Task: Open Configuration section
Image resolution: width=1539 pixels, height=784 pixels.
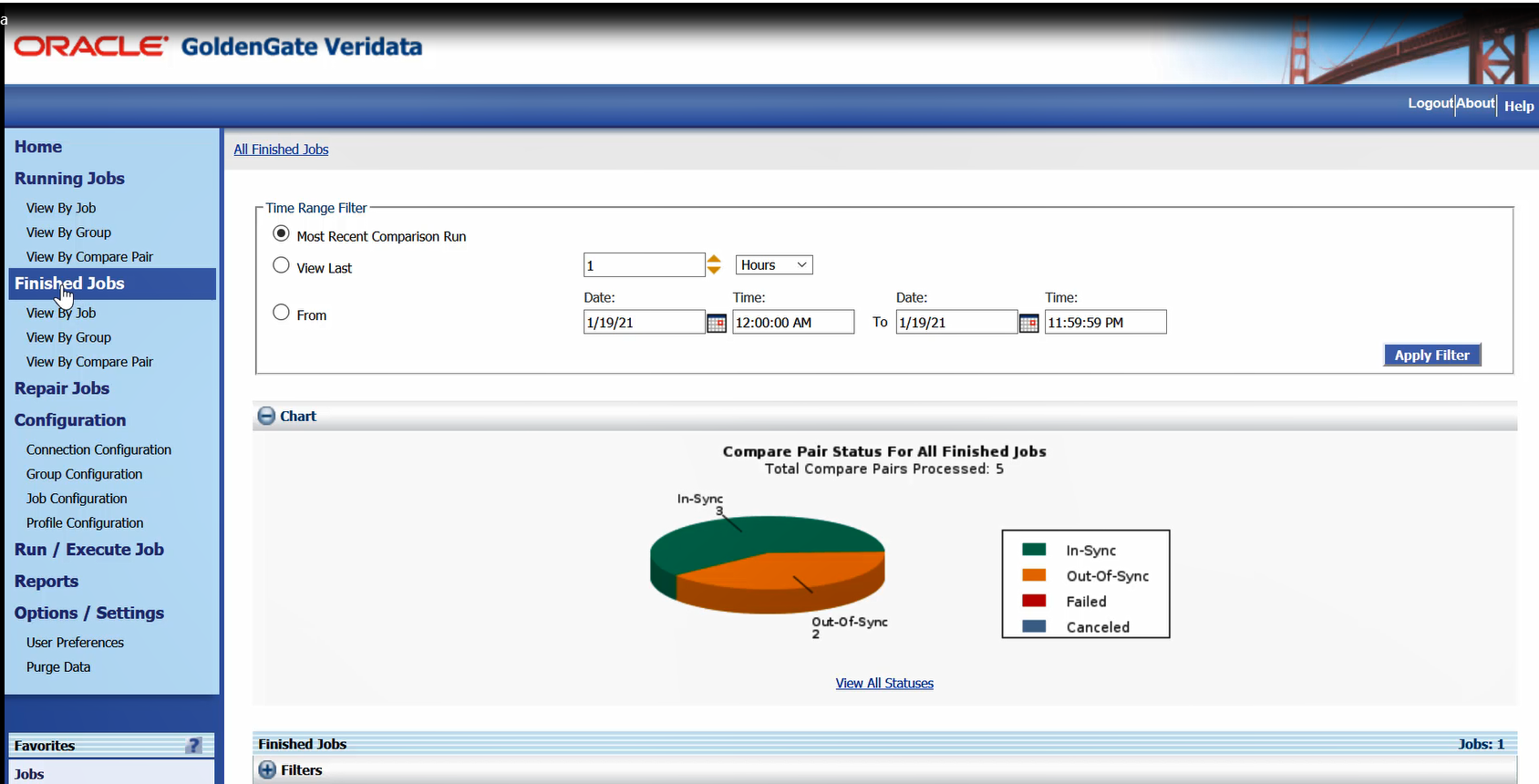Action: pyautogui.click(x=70, y=420)
